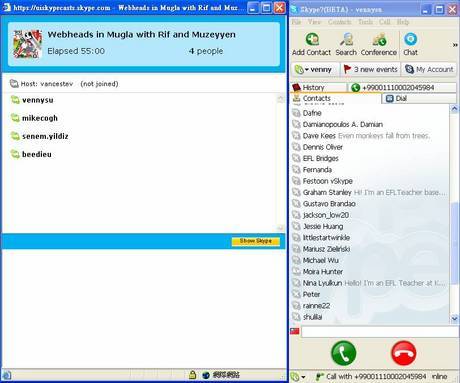Click status icon beside Jessie Huang
The height and width of the screenshot is (383, 460).
(x=296, y=226)
